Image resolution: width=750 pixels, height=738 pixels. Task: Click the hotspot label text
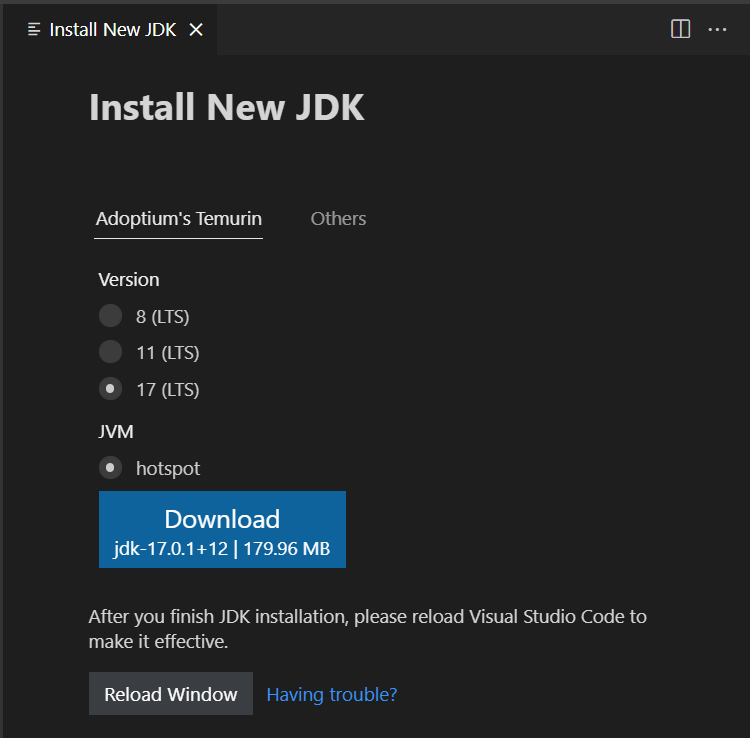pos(168,468)
